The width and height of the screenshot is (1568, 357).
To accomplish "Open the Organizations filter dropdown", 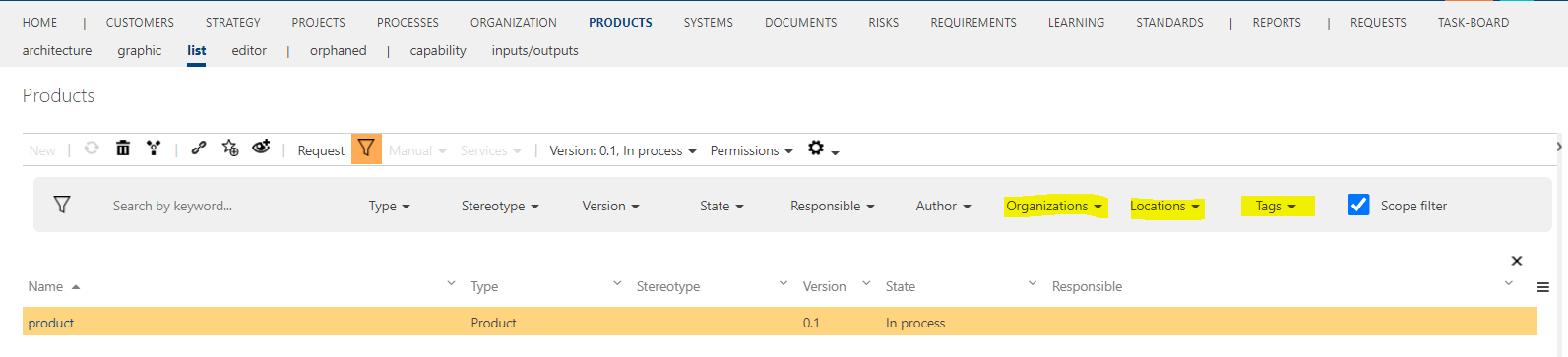I will coord(1054,206).
